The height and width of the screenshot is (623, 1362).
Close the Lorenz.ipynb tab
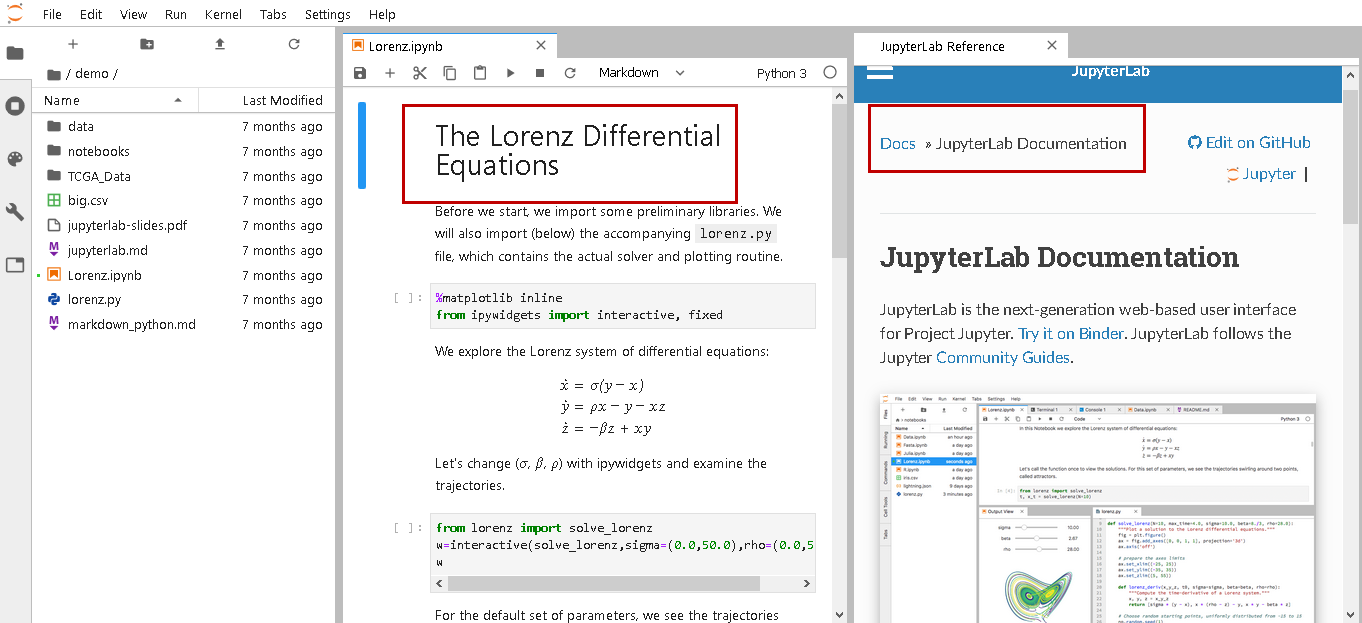[x=541, y=46]
